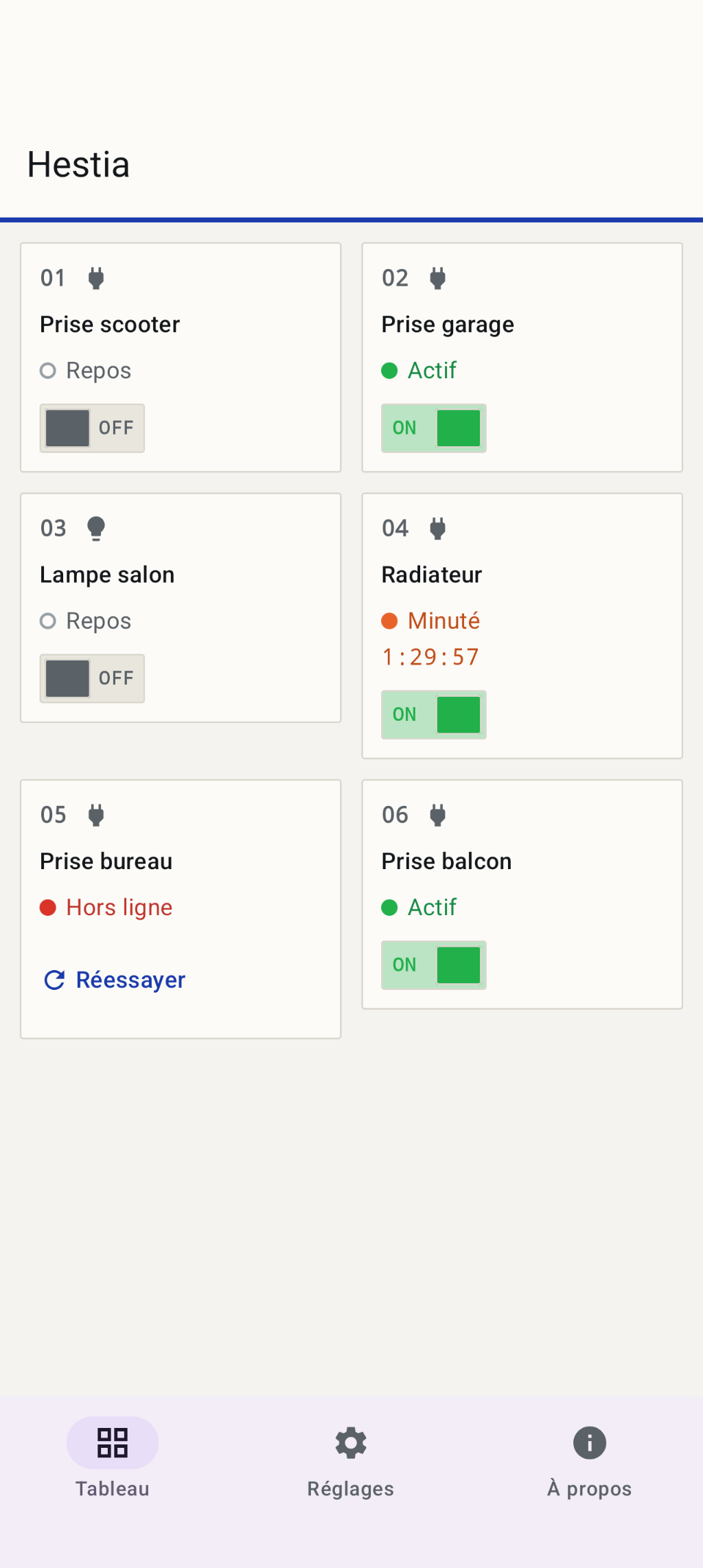The height and width of the screenshot is (1568, 703).
Task: Click the plug icon on Prise scooter card
Action: [x=96, y=278]
